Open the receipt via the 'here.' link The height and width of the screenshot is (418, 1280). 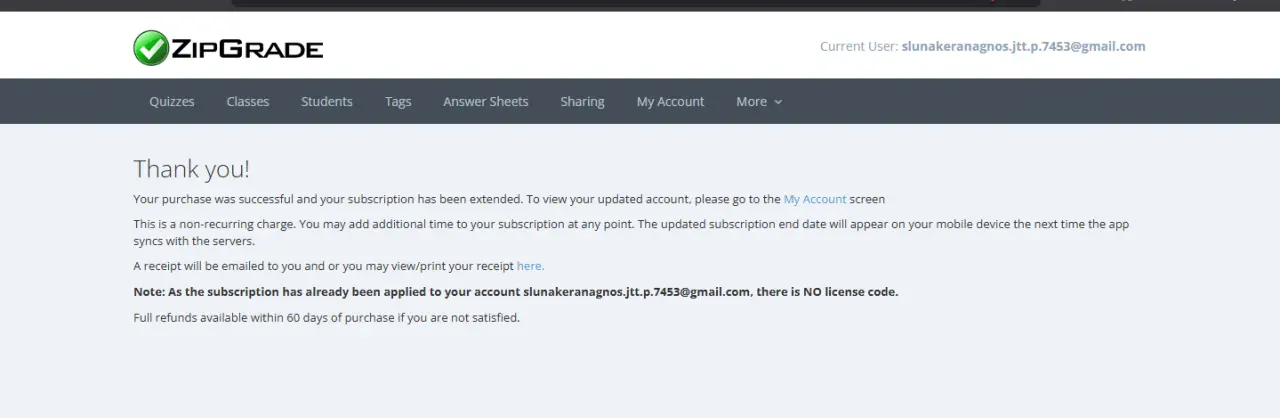point(530,266)
